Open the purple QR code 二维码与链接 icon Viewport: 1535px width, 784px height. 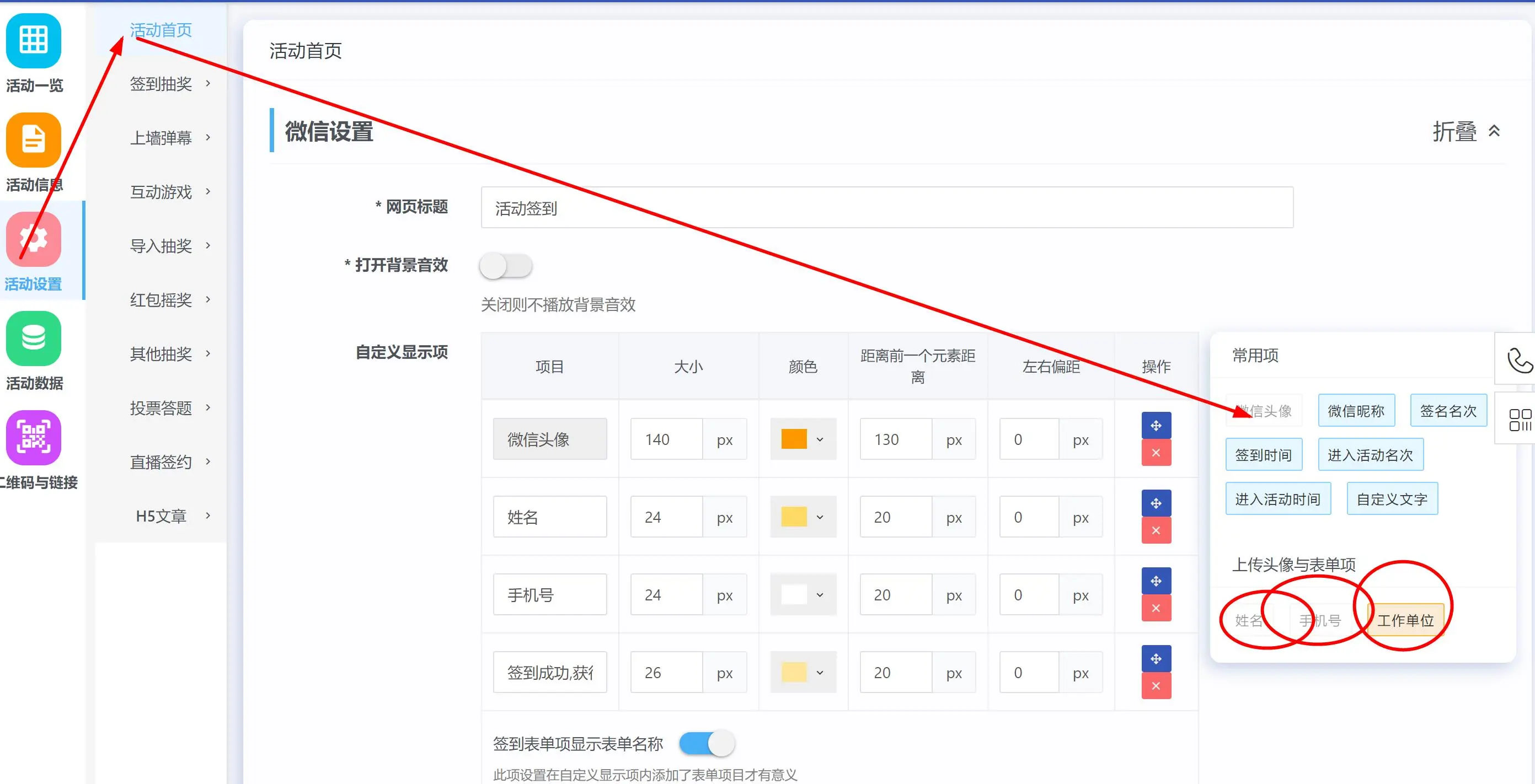[33, 437]
